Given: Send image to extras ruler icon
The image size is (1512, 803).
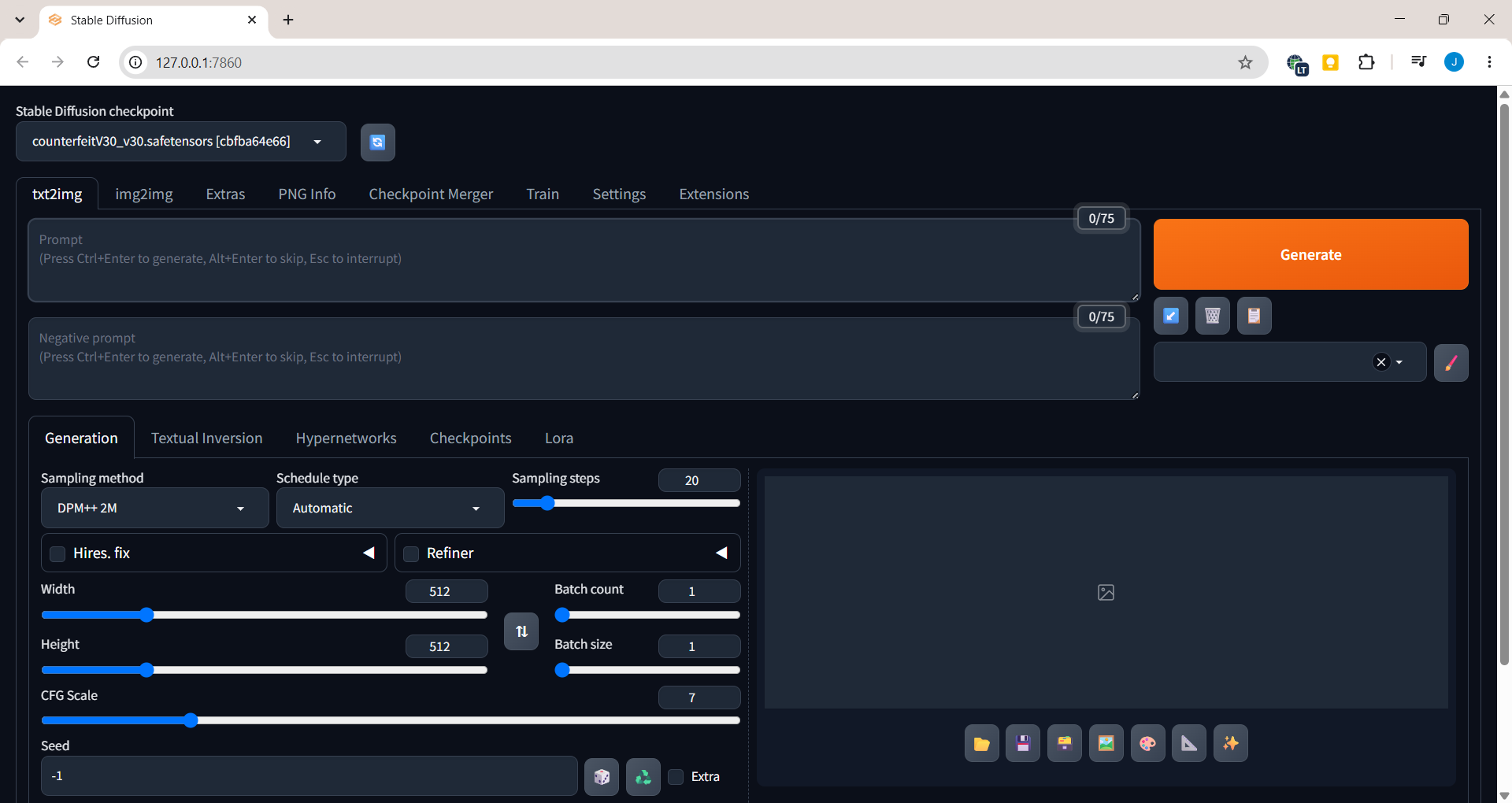Looking at the screenshot, I should pos(1189,743).
